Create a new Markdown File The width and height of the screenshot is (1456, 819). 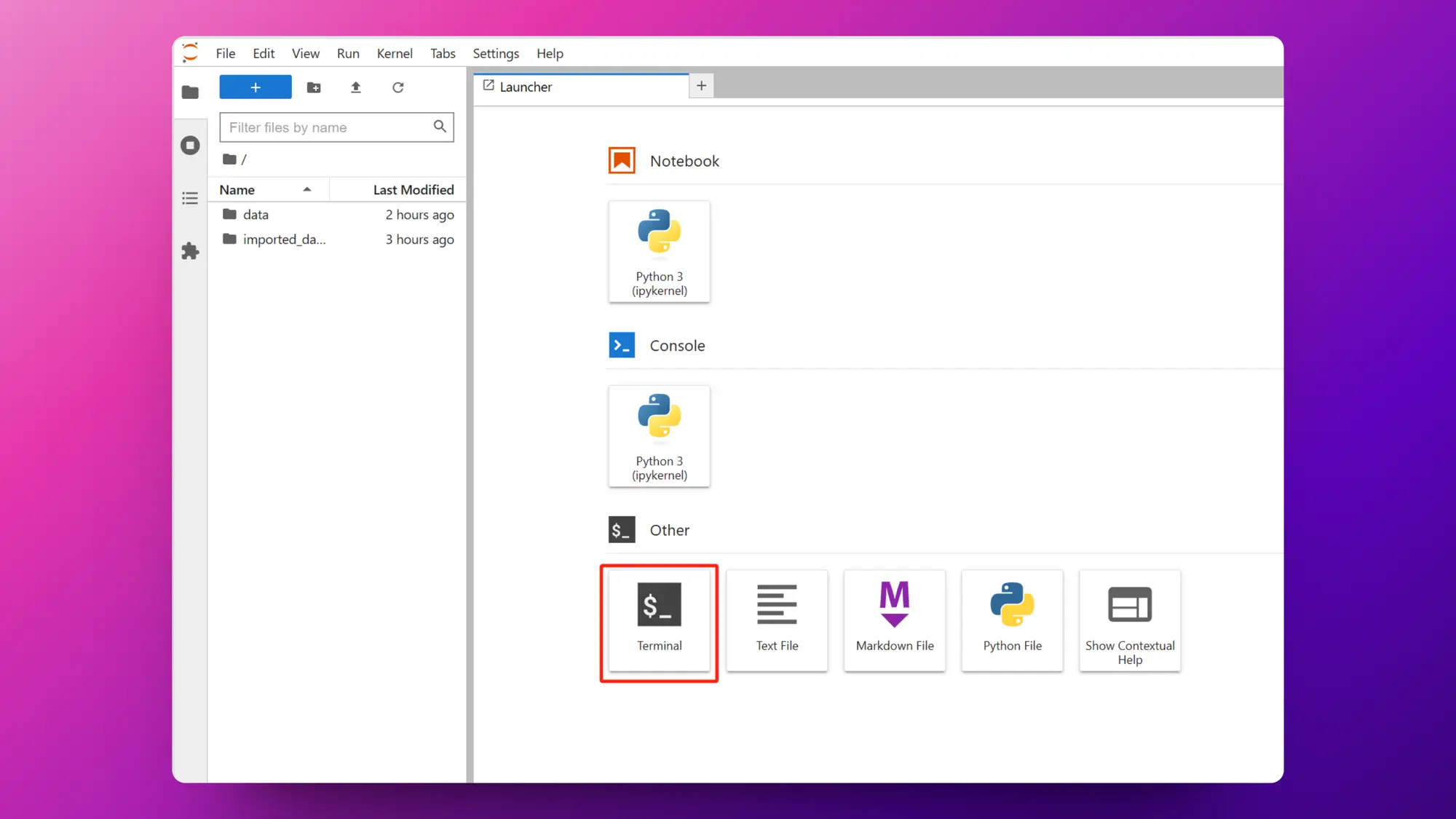[x=894, y=618]
